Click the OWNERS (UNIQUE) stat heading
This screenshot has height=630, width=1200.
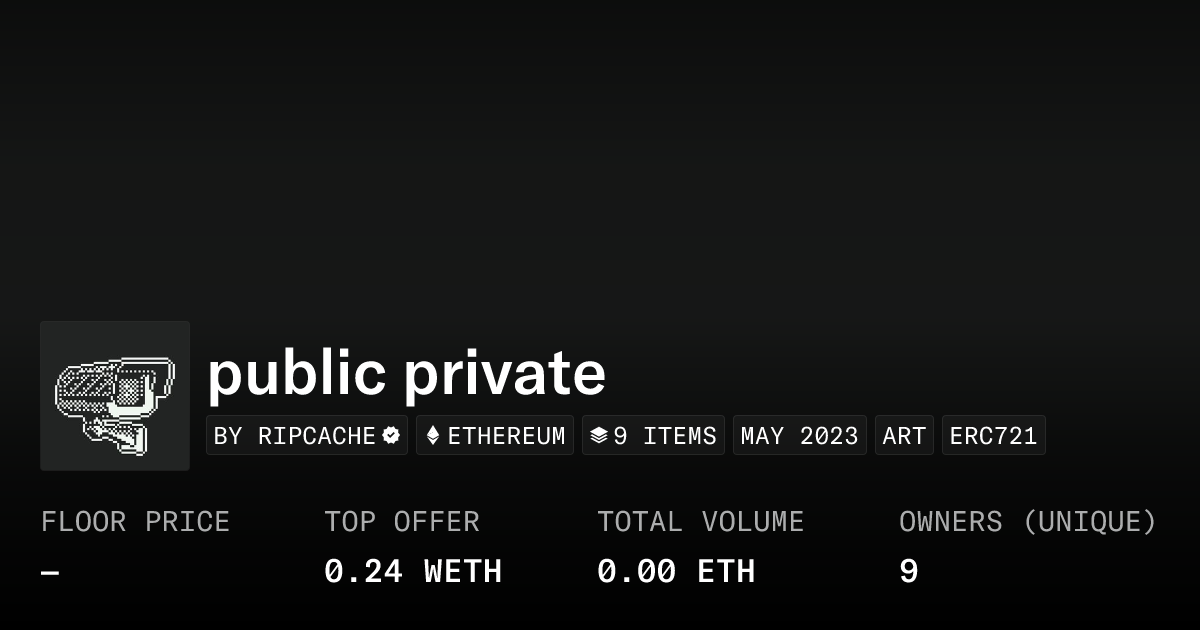coord(1028,521)
